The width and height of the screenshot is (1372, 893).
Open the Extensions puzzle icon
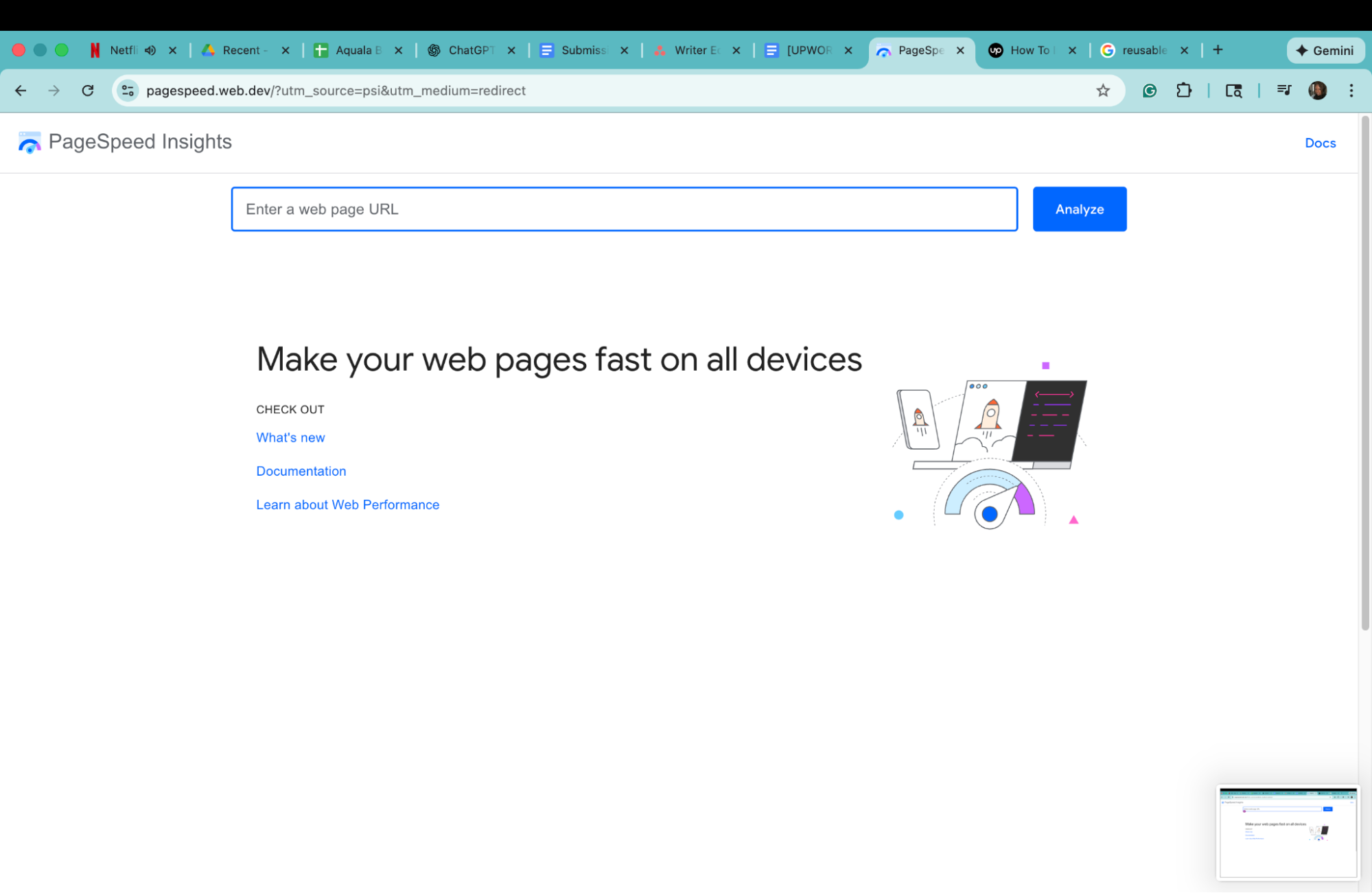[x=1184, y=91]
